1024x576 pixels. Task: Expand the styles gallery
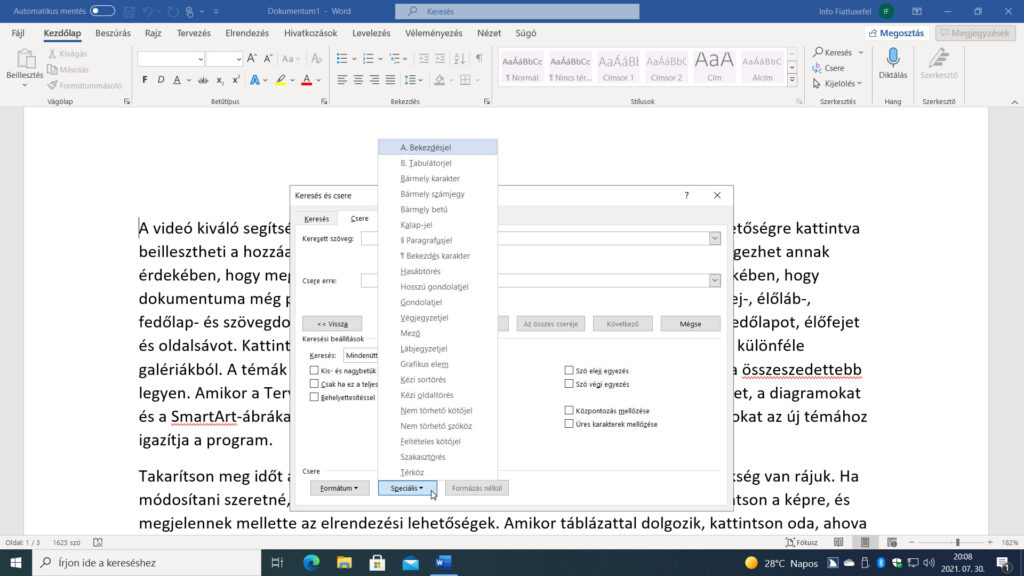pos(792,80)
